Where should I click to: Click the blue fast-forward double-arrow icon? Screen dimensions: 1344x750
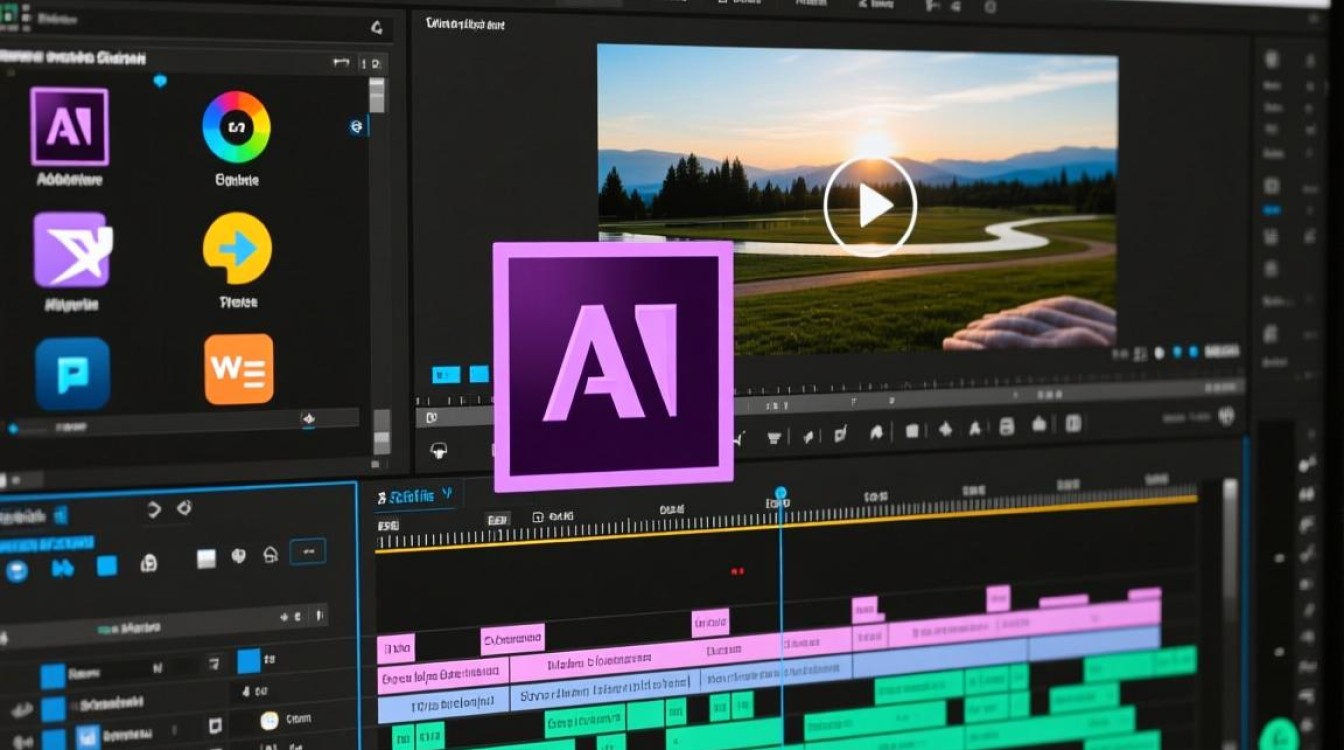(63, 568)
